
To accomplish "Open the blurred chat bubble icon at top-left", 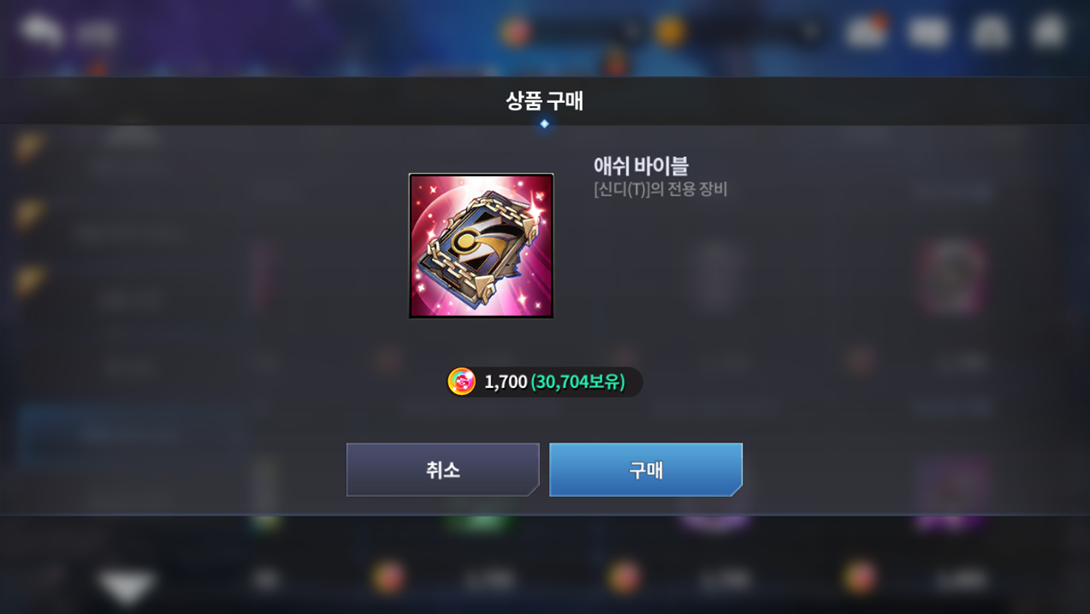I will tap(40, 31).
